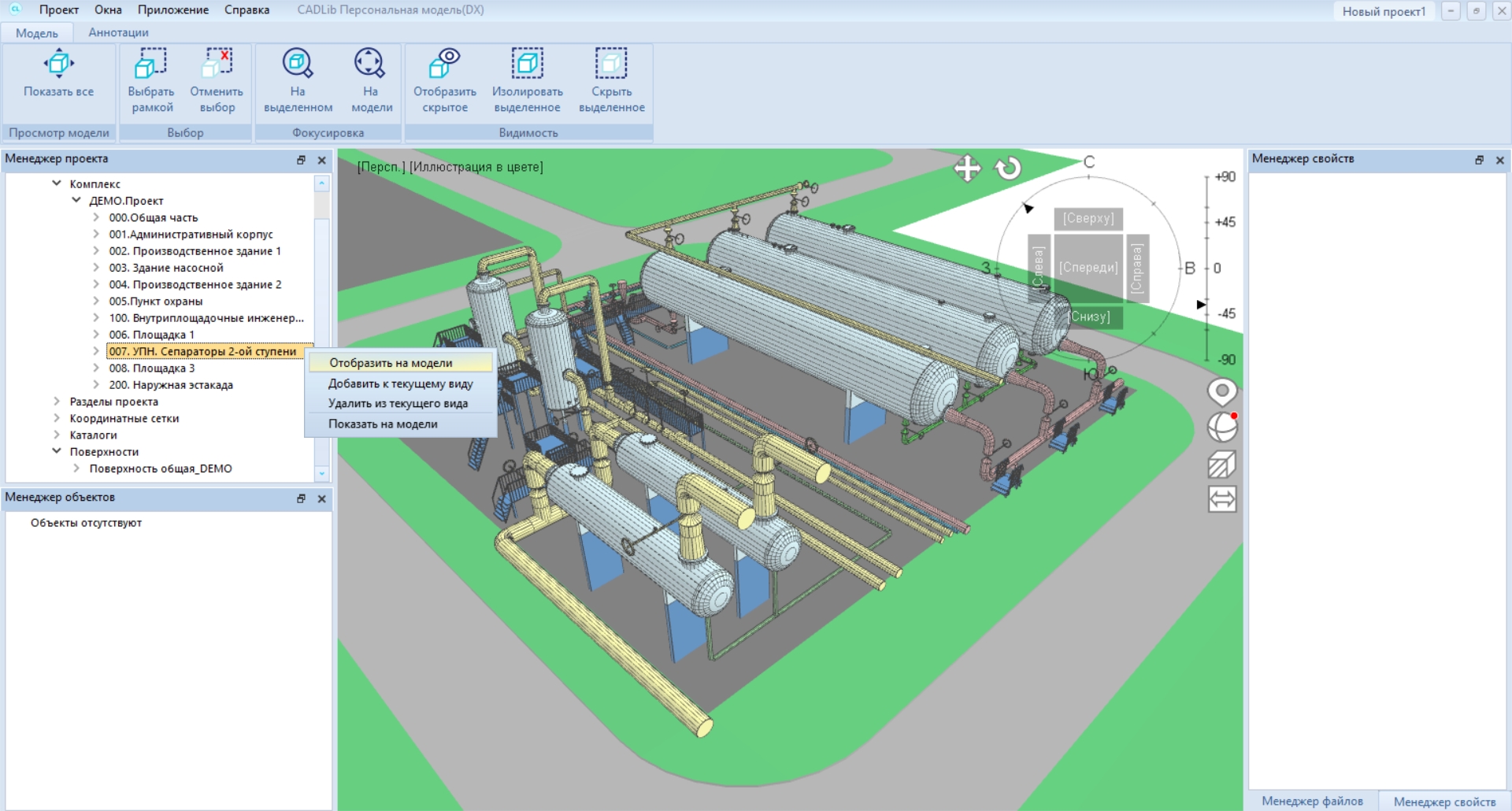Focus on selected (На выделенном) icon
The width and height of the screenshot is (1512, 811).
(298, 64)
